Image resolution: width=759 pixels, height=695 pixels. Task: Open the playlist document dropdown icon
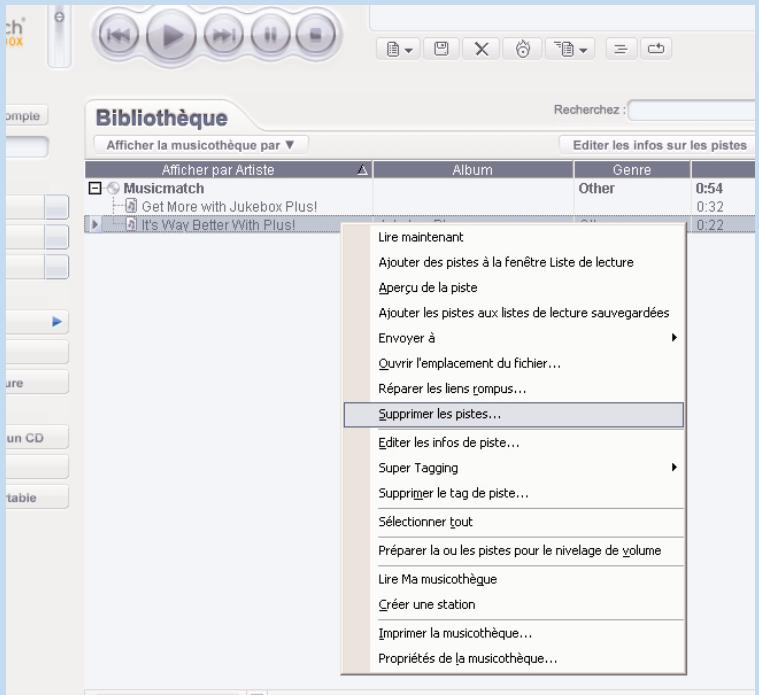click(399, 49)
